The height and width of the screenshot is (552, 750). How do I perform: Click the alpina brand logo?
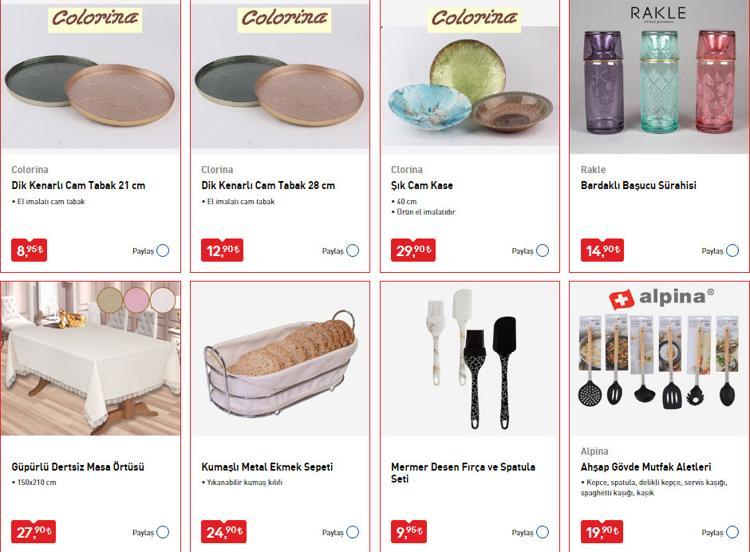661,298
